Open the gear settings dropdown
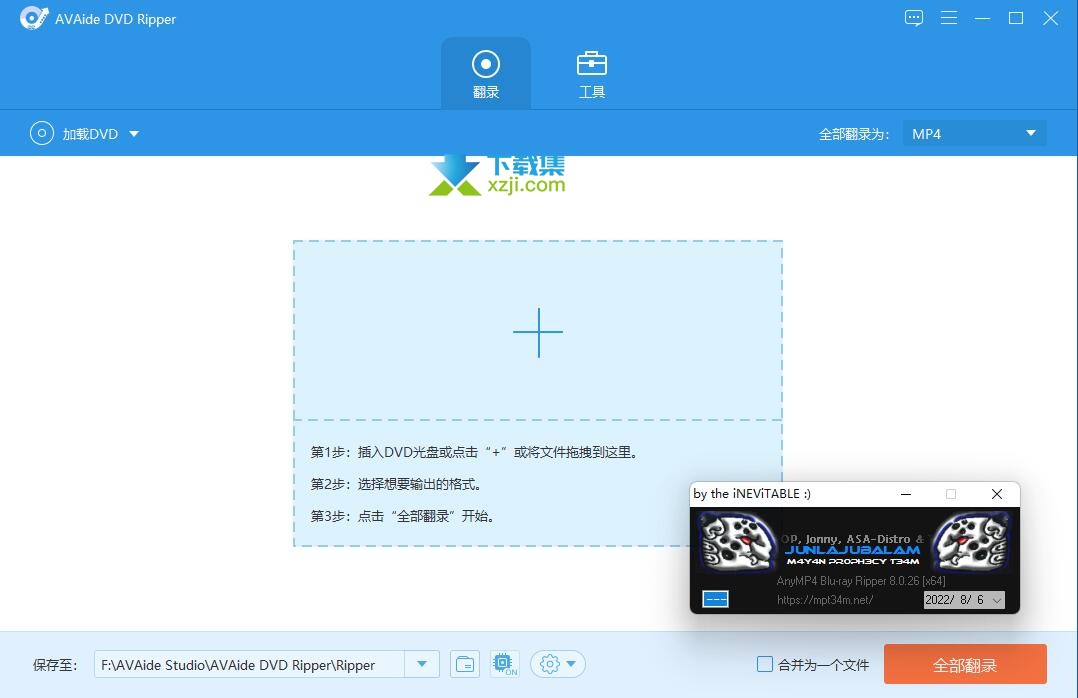 tap(558, 664)
